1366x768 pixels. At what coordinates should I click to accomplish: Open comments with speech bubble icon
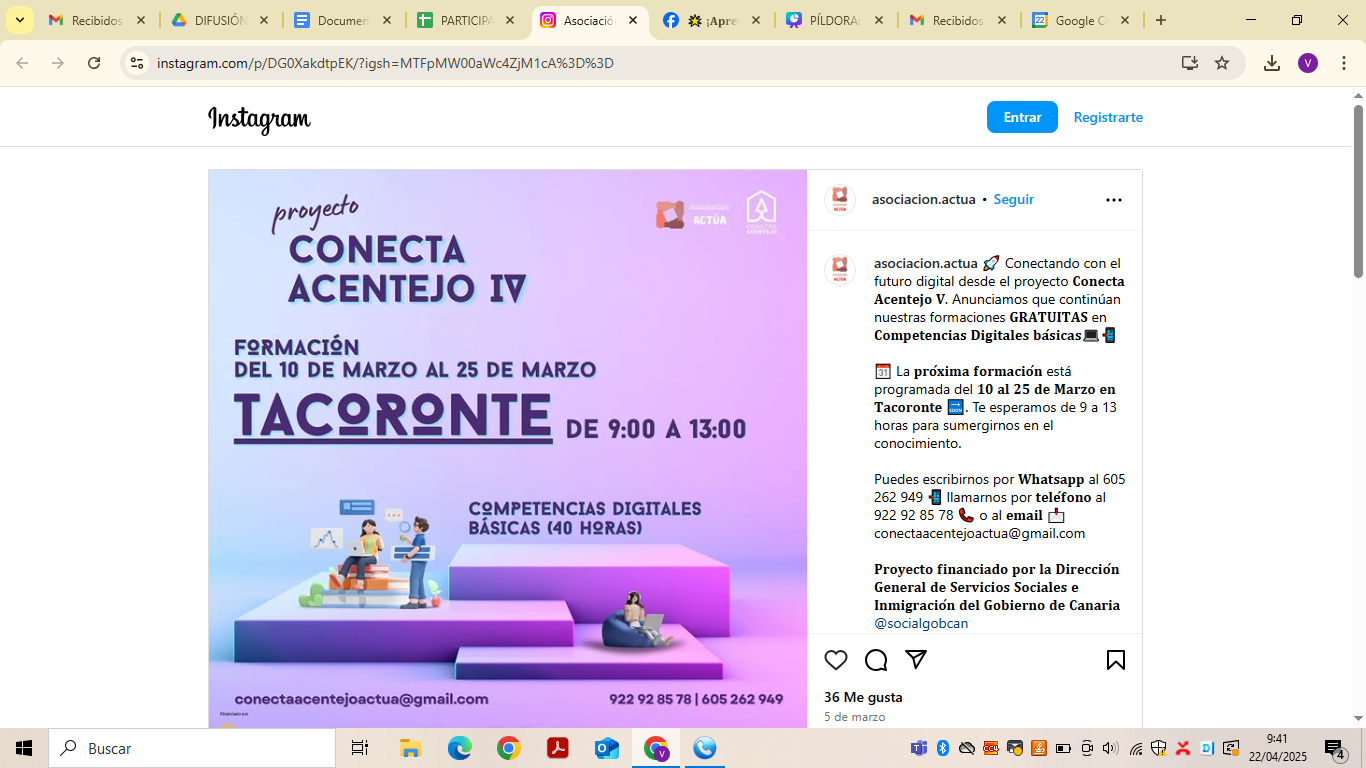click(x=876, y=660)
